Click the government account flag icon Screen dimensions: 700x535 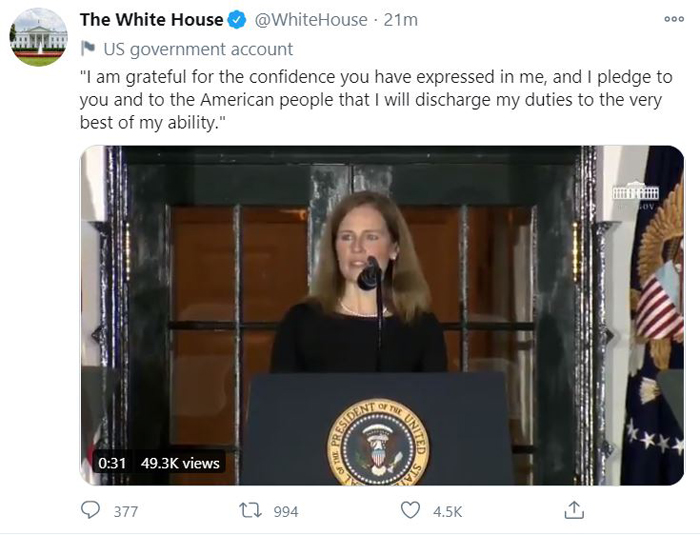pyautogui.click(x=88, y=49)
